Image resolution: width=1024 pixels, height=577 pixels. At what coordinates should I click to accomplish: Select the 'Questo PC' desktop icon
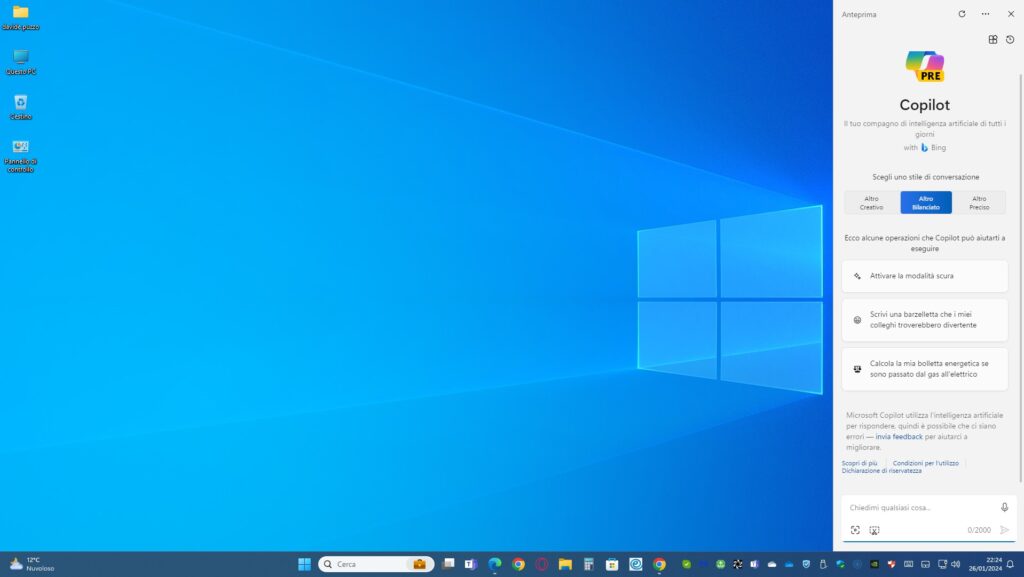coord(20,62)
